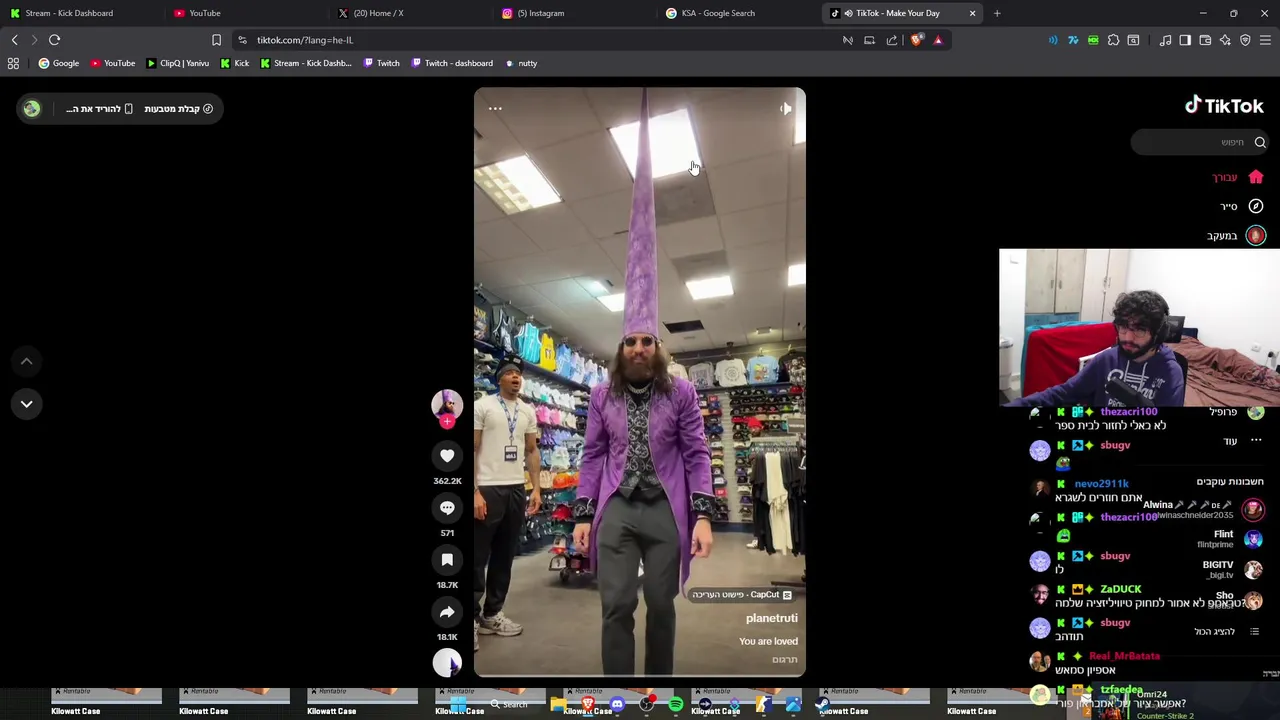The width and height of the screenshot is (1280, 720).
Task: Switch to the YouTube browser tab
Action: point(243,13)
